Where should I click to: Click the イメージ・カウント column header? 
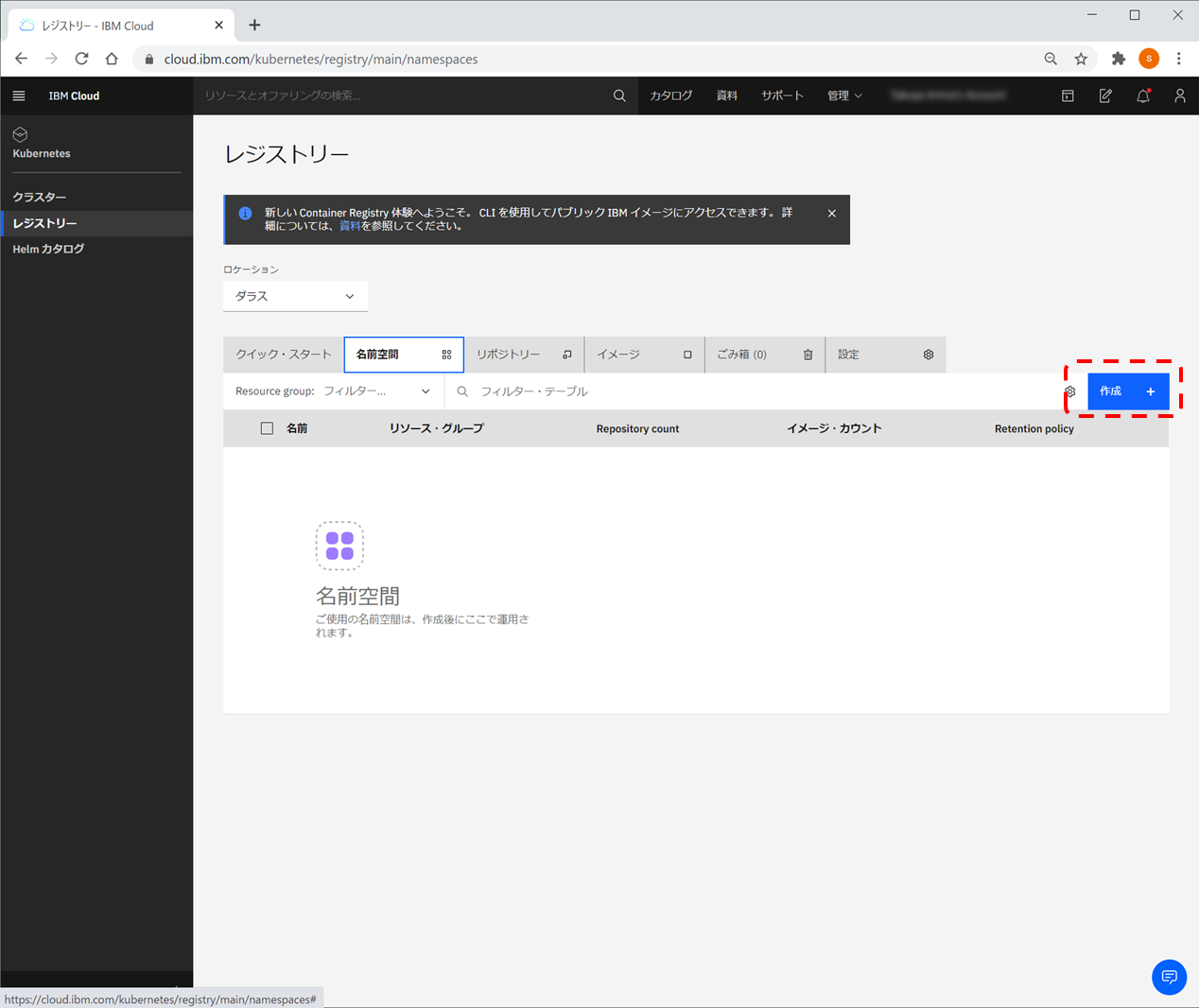[834, 428]
